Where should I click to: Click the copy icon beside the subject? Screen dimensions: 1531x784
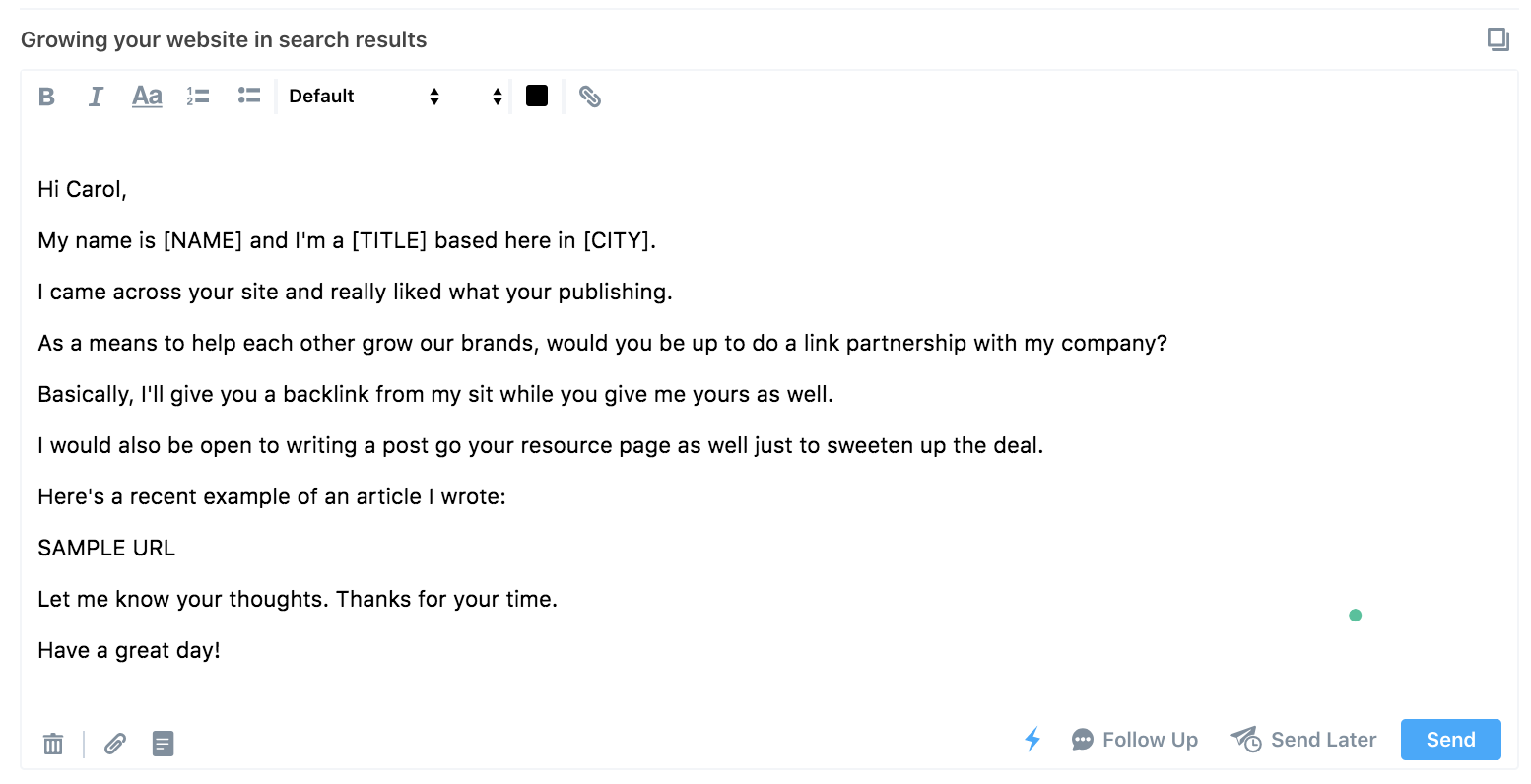[x=1498, y=39]
